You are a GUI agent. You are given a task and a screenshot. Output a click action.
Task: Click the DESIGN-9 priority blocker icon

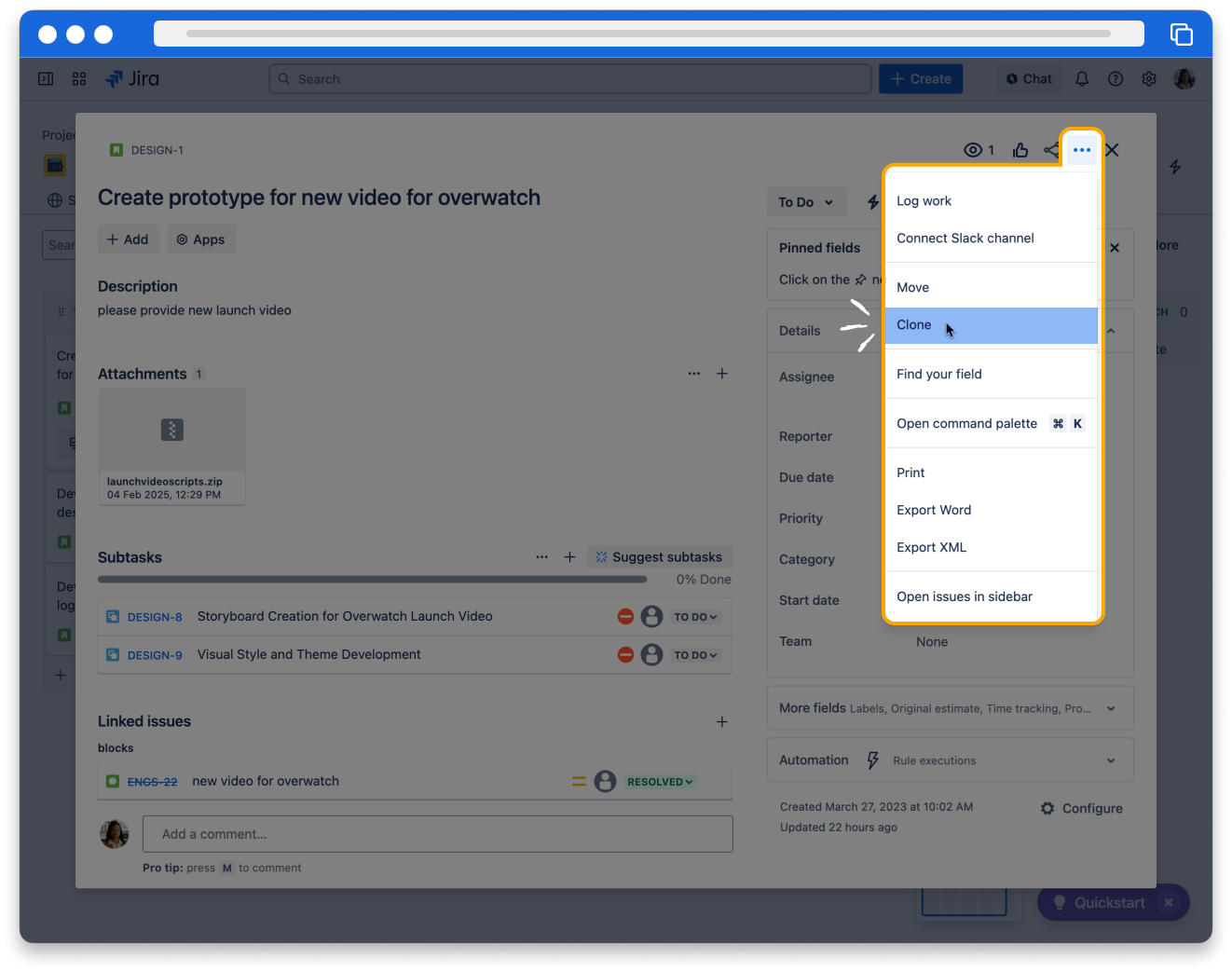625,655
